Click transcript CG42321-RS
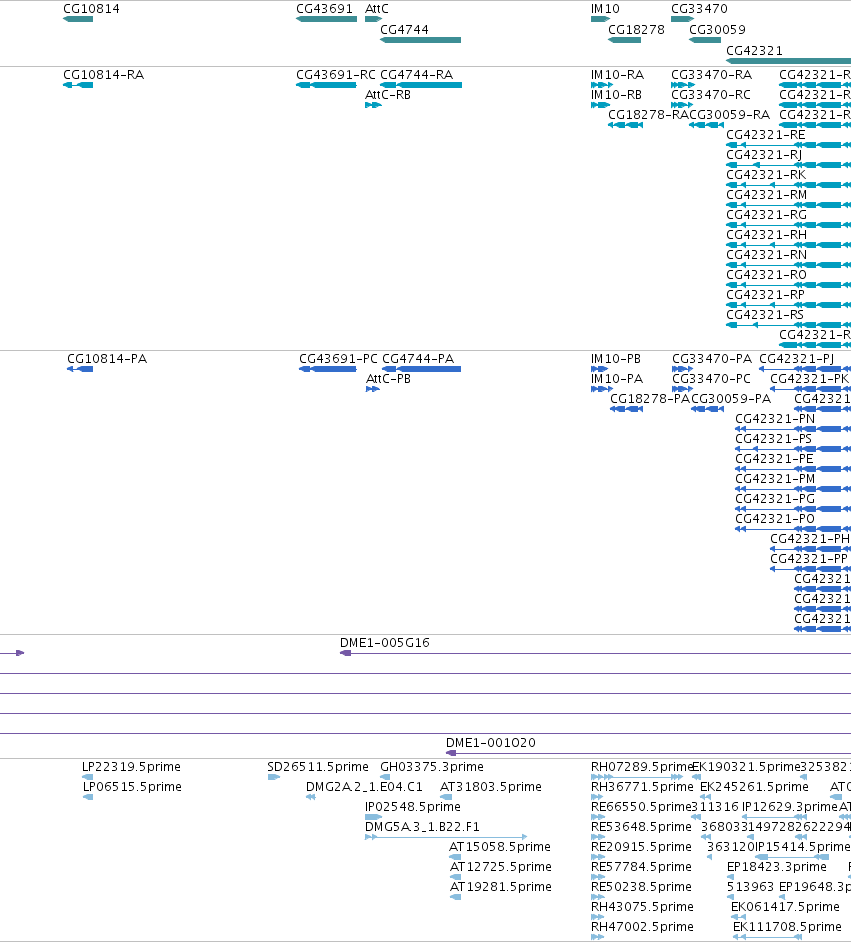 (789, 325)
